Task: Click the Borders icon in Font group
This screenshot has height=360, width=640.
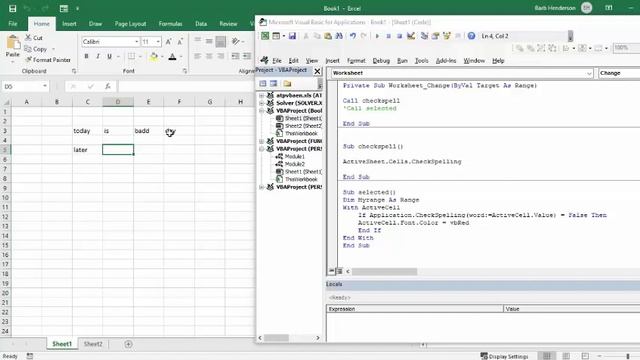Action: coord(131,56)
